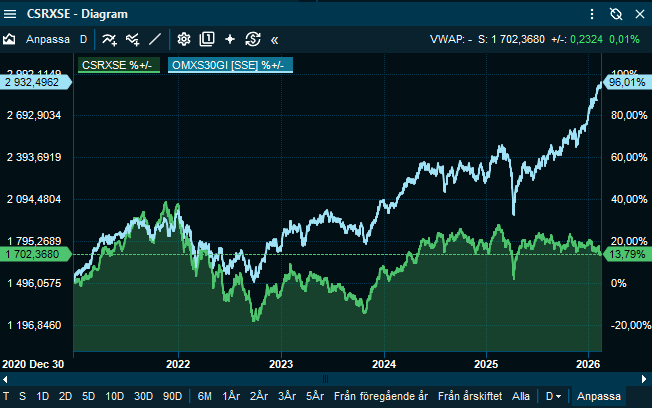Click the horizontal time scrollbar handle
This screenshot has width=652, height=408.
(x=325, y=378)
